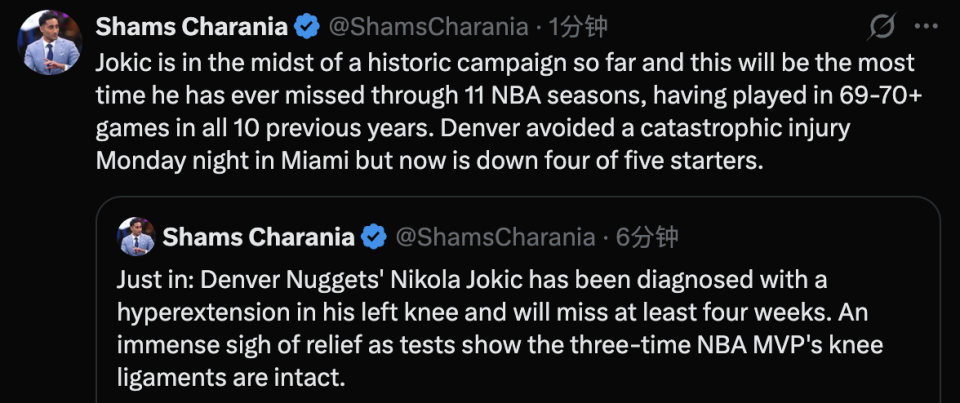Image resolution: width=960 pixels, height=403 pixels.
Task: Click @ShamsCharania handle in the quoted tweet
Action: pyautogui.click(x=496, y=237)
